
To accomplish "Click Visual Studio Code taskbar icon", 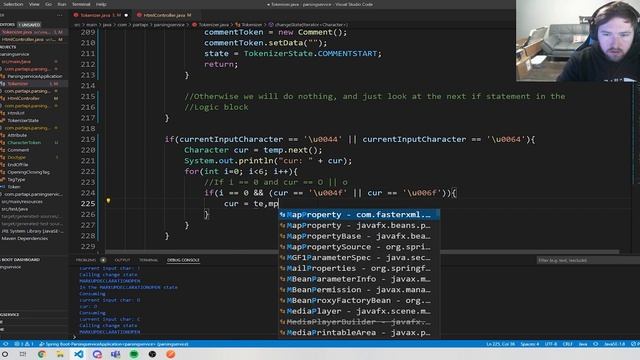I will point(78,354).
